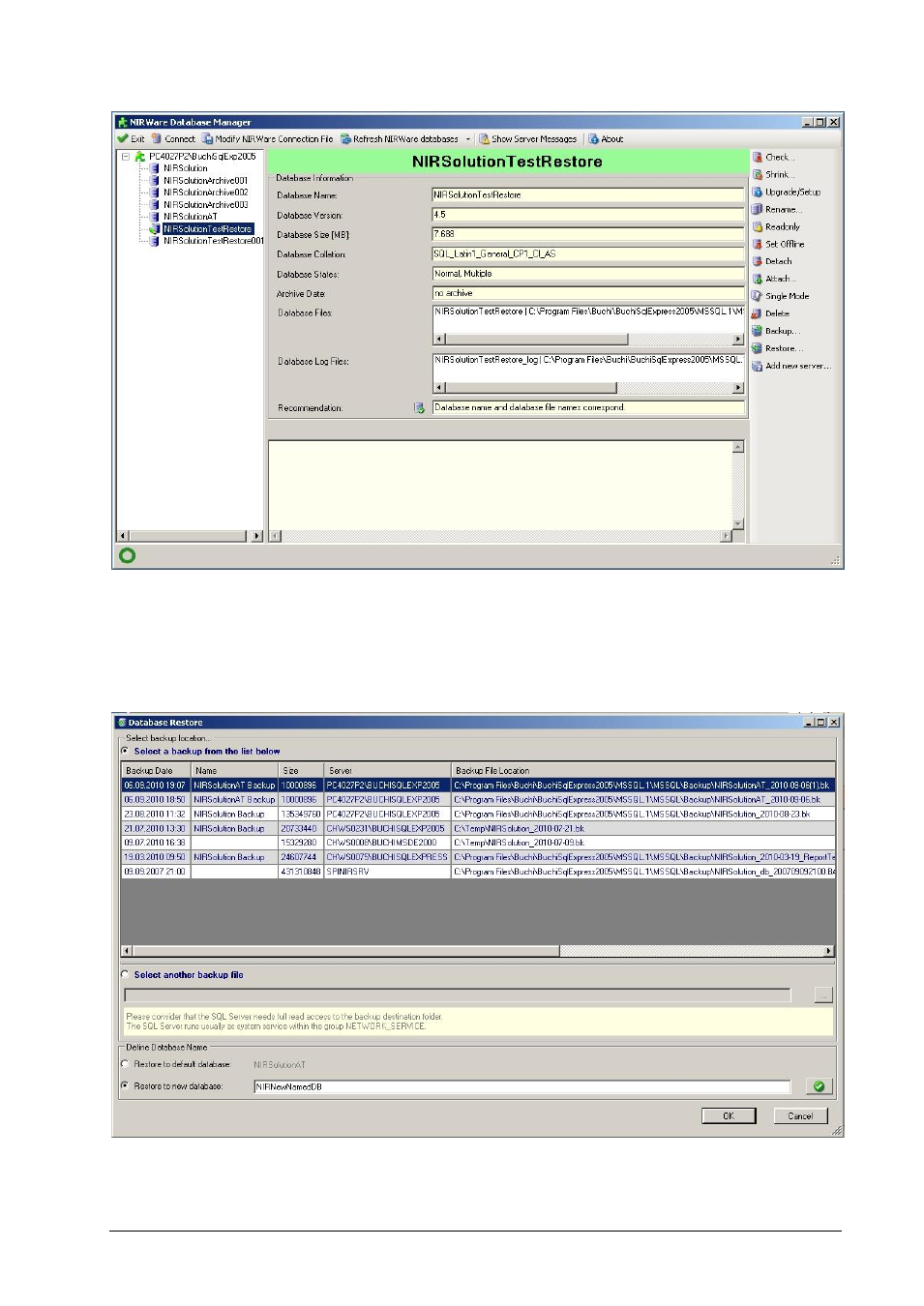Click the Restore database icon

tap(758, 348)
